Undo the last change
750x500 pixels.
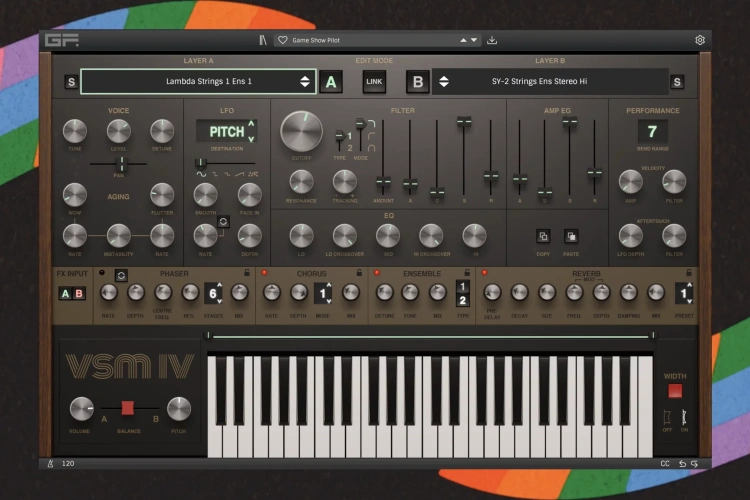(683, 463)
